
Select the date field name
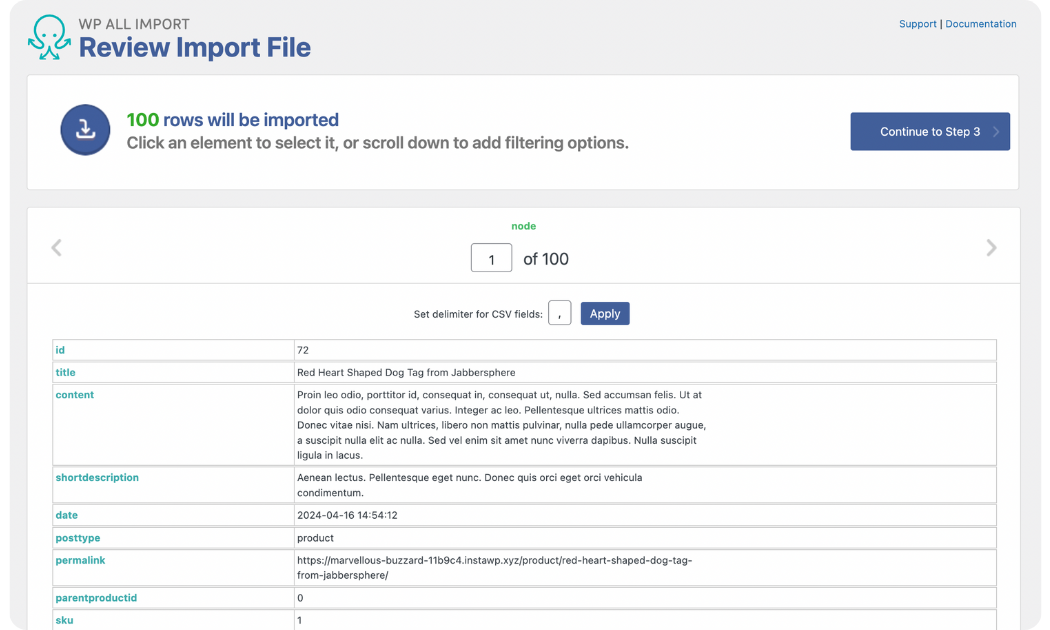[x=66, y=515]
